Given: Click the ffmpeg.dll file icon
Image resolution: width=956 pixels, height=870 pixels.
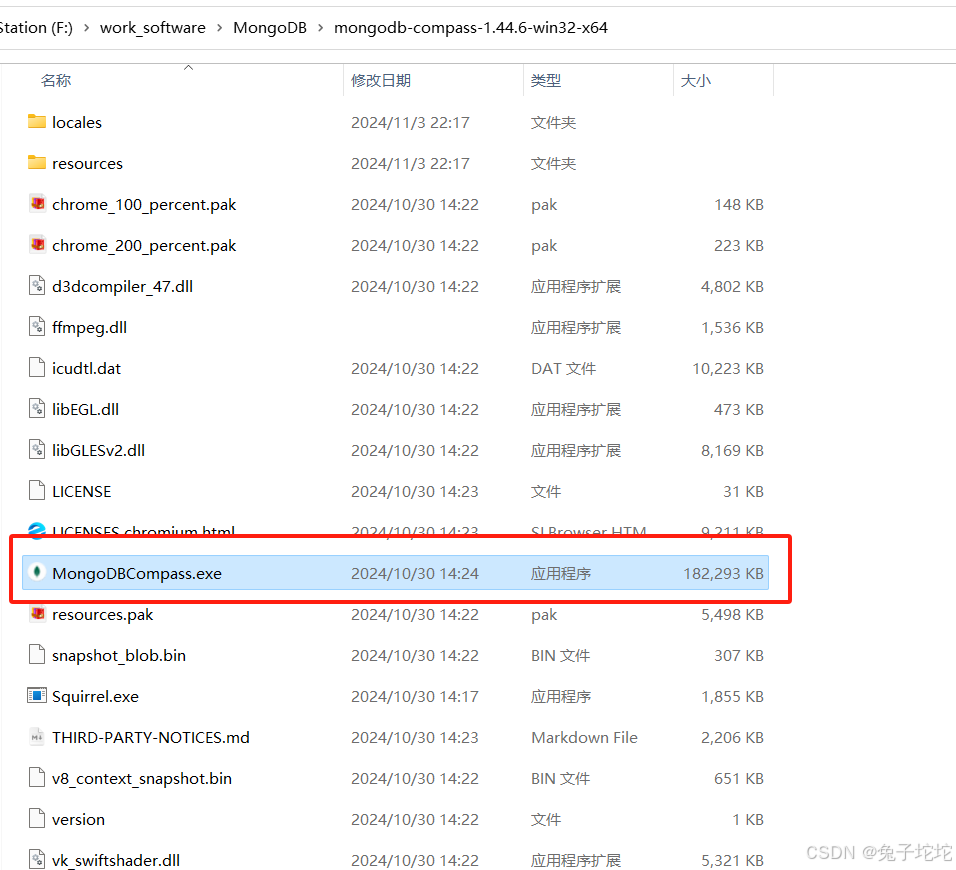Looking at the screenshot, I should coord(37,327).
